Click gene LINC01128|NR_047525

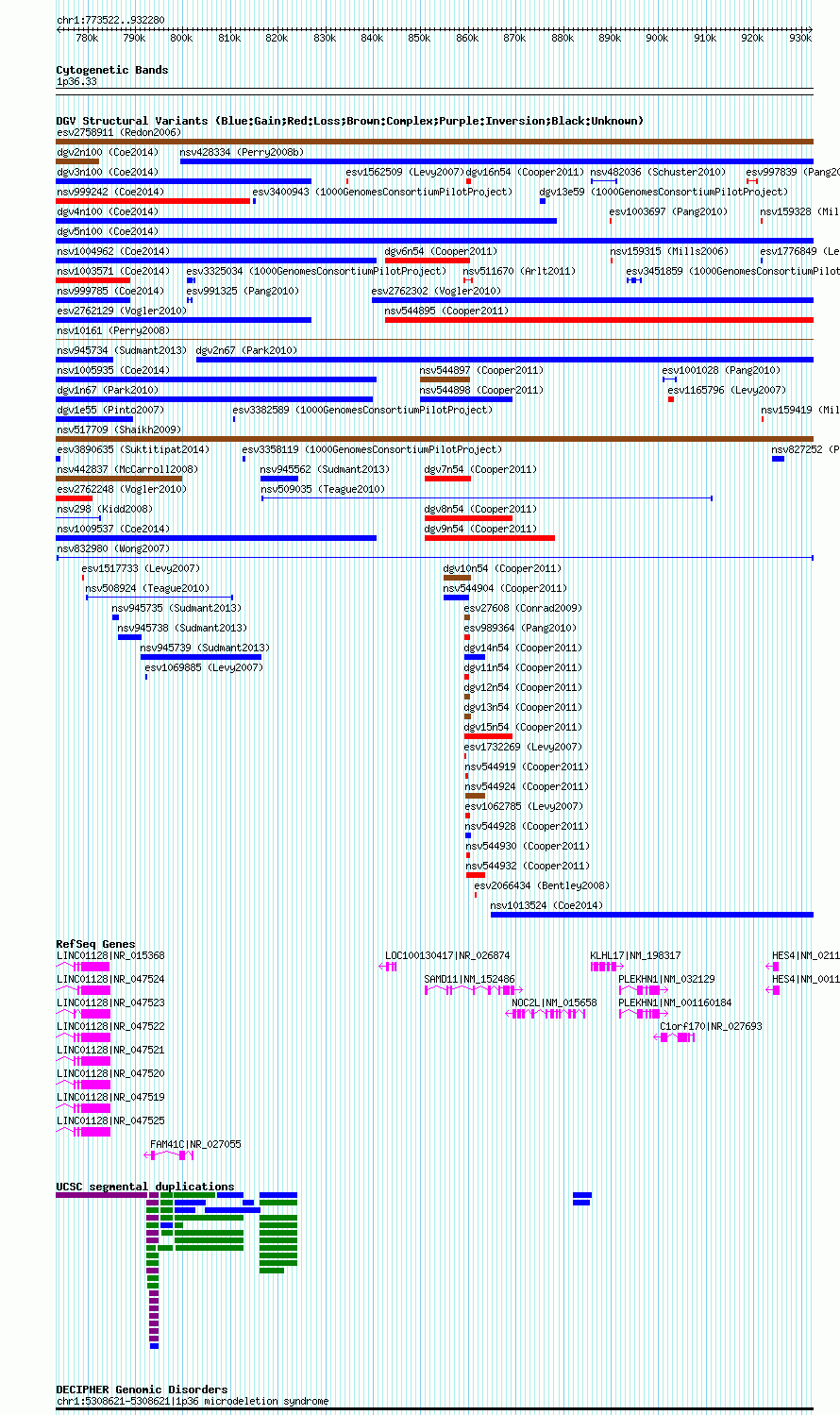(x=110, y=1120)
